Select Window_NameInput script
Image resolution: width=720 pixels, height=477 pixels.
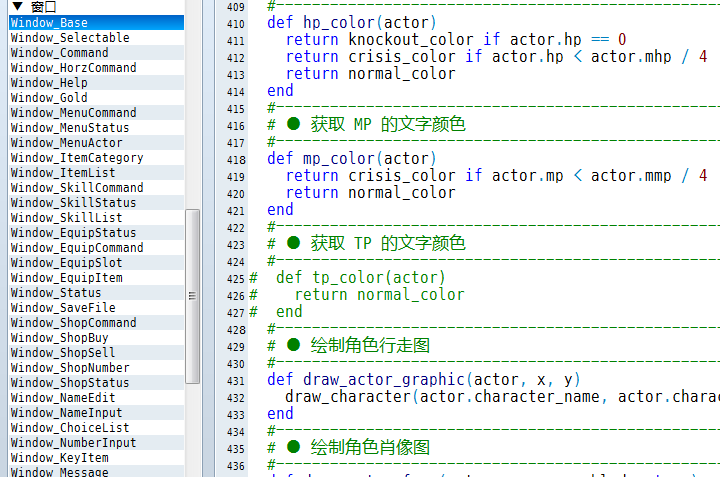coord(96,413)
